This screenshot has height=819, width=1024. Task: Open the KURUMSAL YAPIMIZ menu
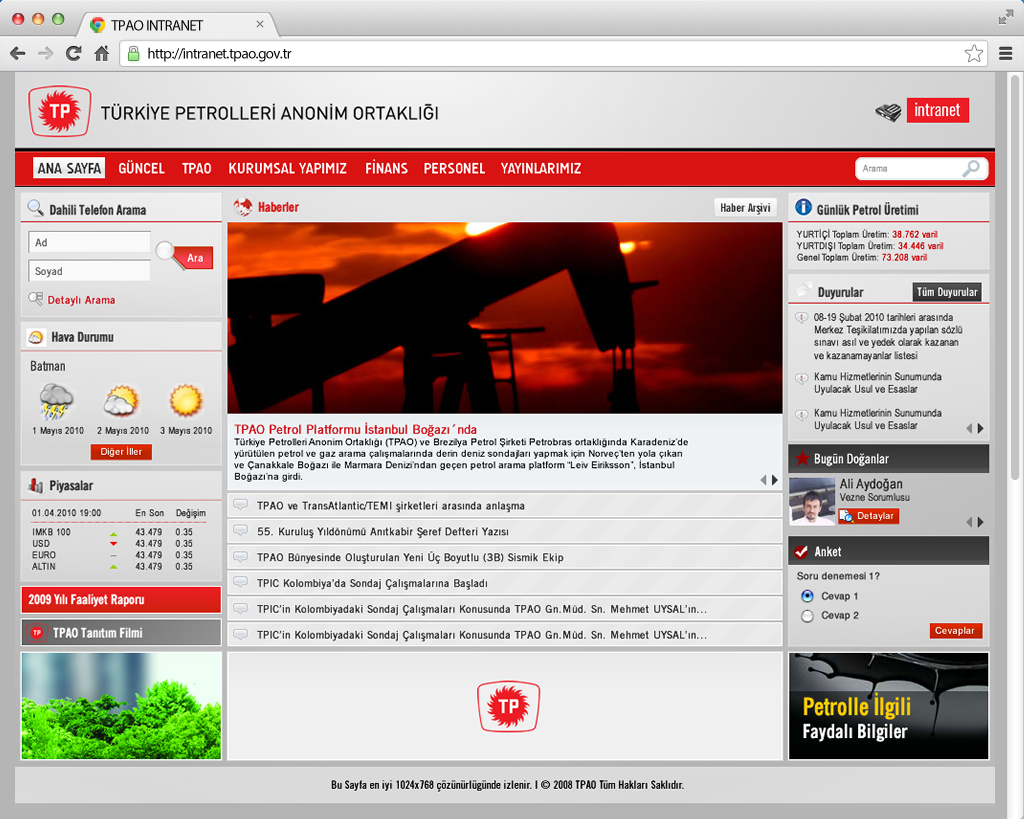(x=287, y=169)
